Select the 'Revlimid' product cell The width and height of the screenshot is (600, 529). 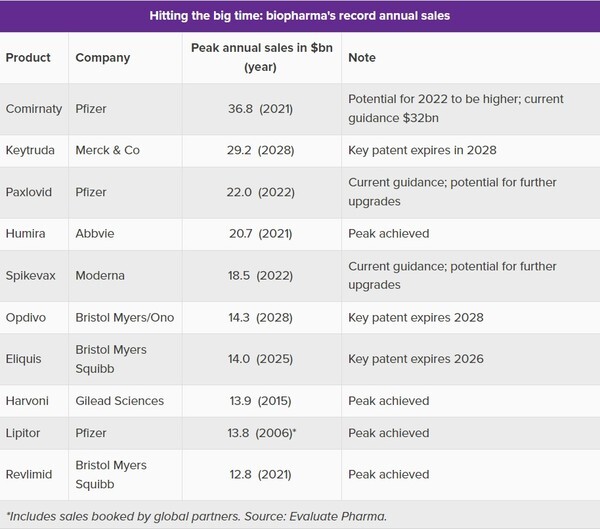point(29,474)
